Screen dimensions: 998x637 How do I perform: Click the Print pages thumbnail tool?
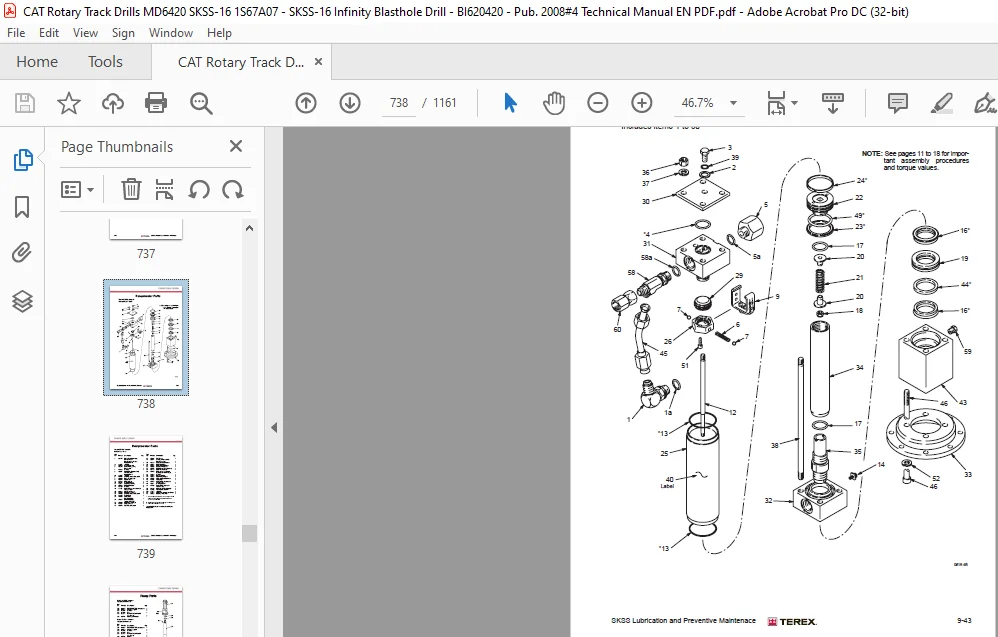(164, 189)
